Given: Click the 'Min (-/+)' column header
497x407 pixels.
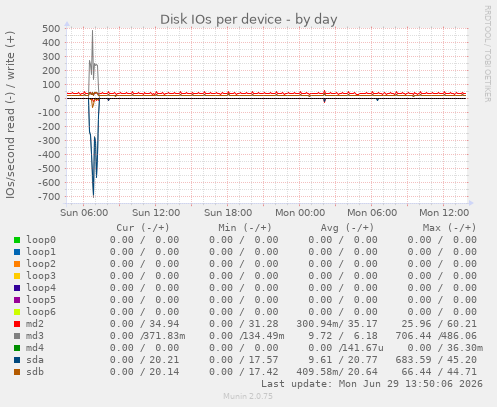Looking at the screenshot, I should click(x=245, y=228).
